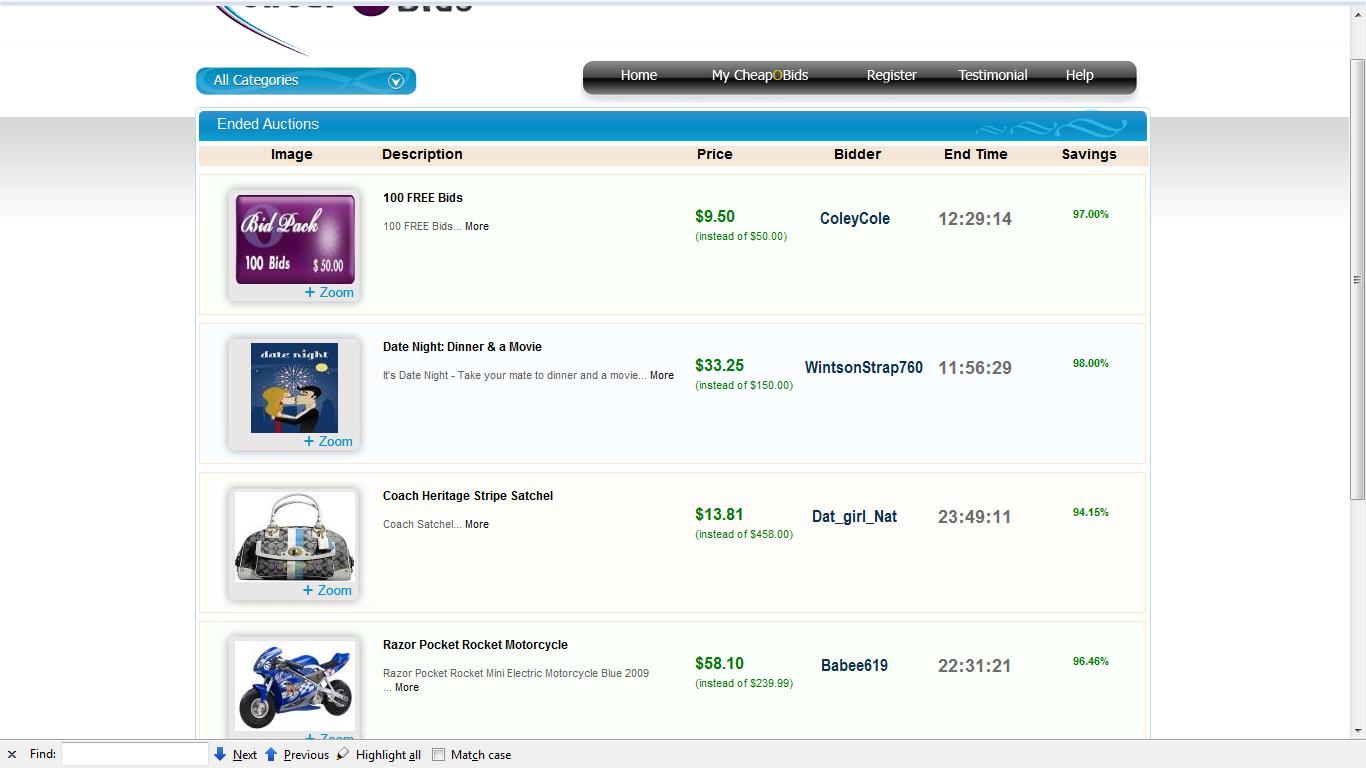Image resolution: width=1366 pixels, height=768 pixels.
Task: Open the Home menu item
Action: [x=639, y=75]
